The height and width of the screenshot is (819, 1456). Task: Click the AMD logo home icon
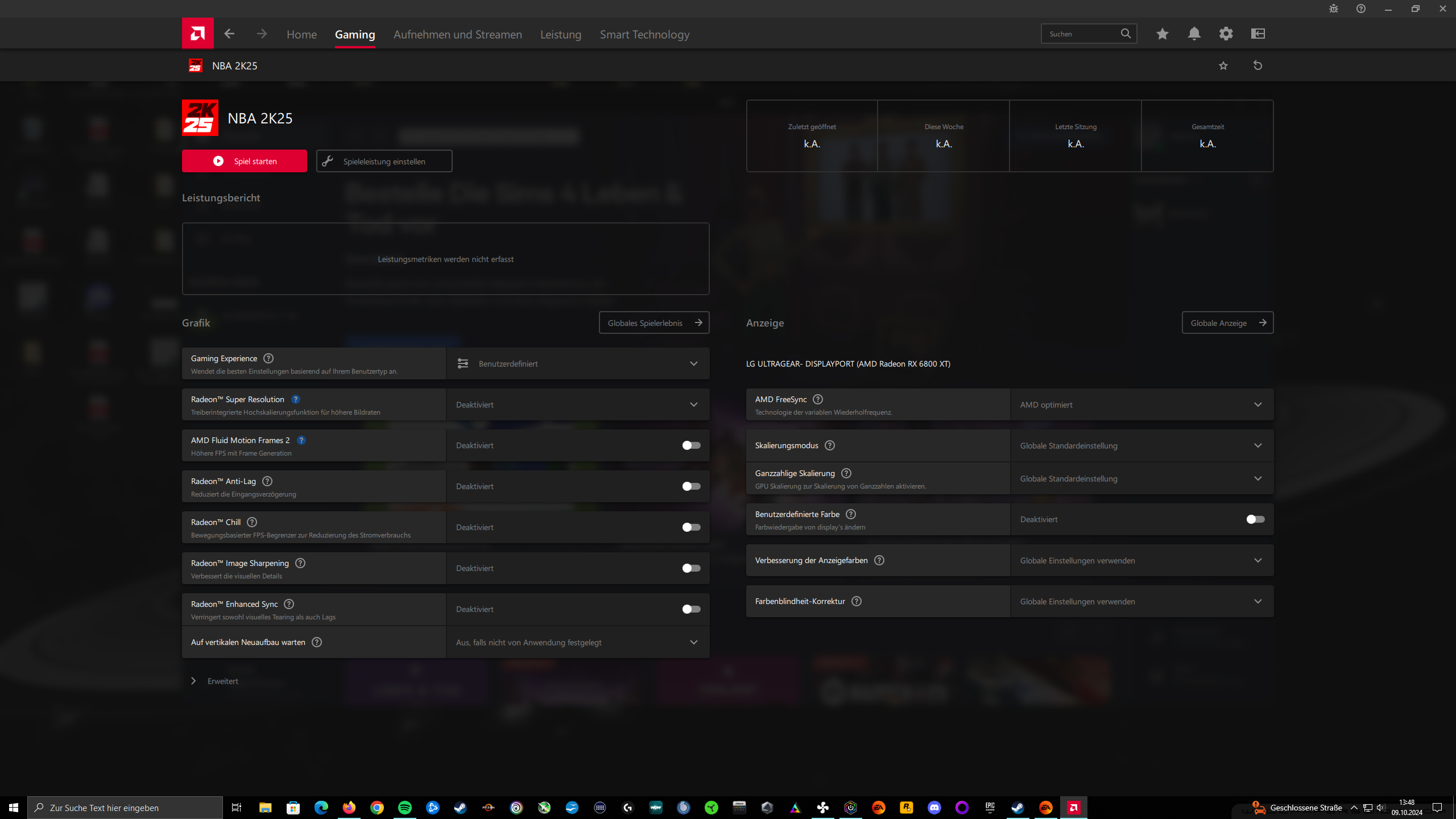(x=197, y=34)
